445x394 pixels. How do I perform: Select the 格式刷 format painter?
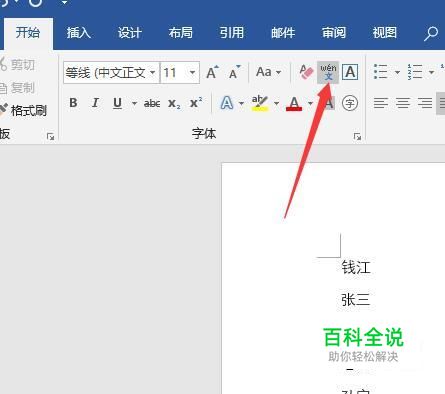(x=23, y=110)
